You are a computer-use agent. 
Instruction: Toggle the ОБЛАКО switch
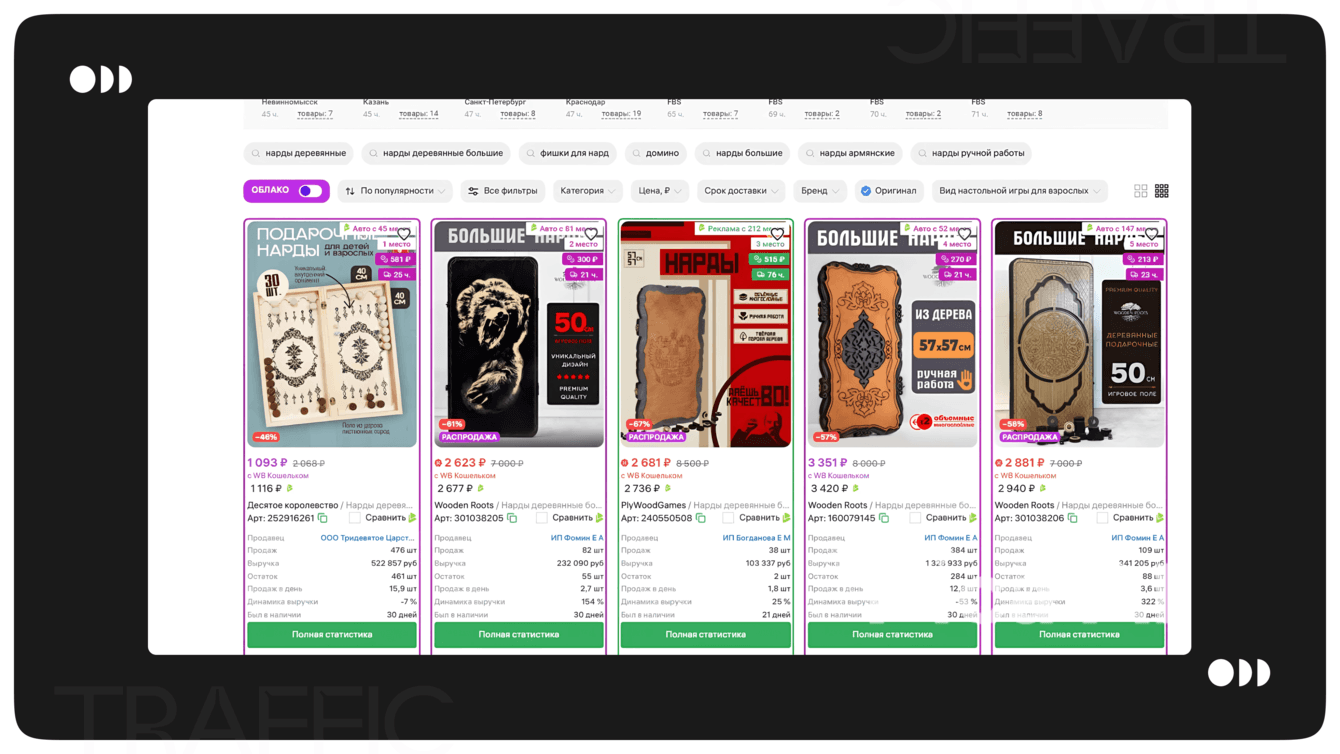point(310,191)
